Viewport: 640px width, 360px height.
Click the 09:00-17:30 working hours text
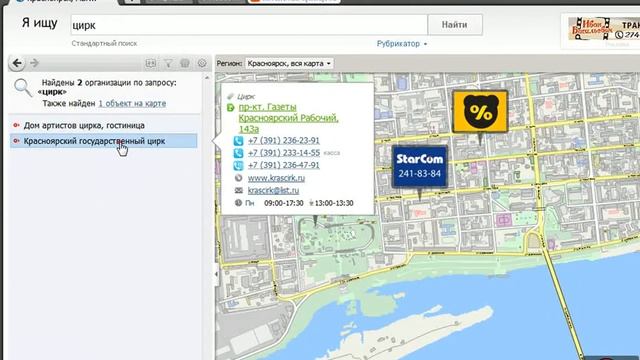click(284, 203)
